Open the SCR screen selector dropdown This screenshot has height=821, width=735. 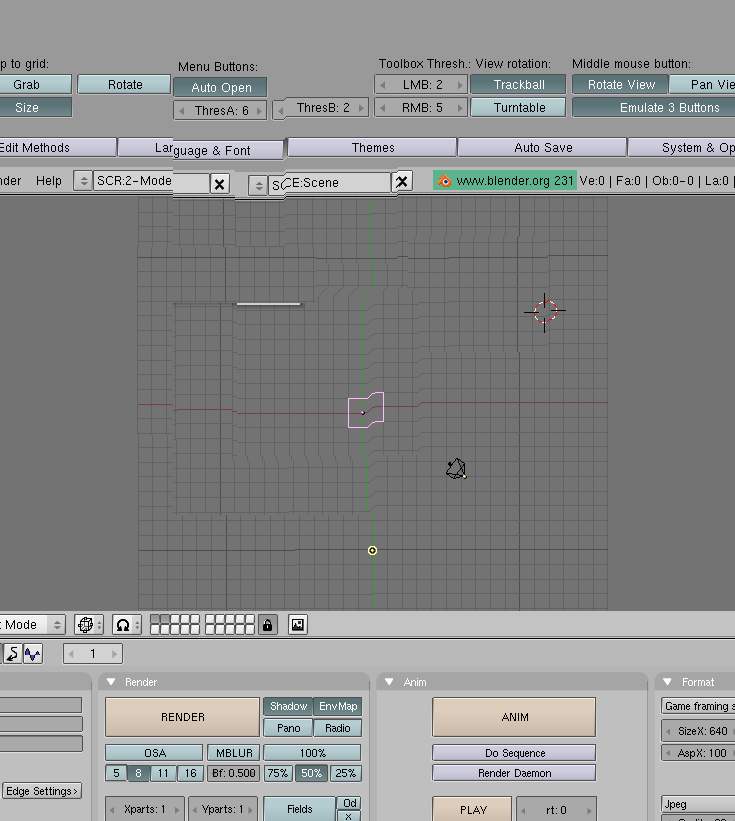84,181
